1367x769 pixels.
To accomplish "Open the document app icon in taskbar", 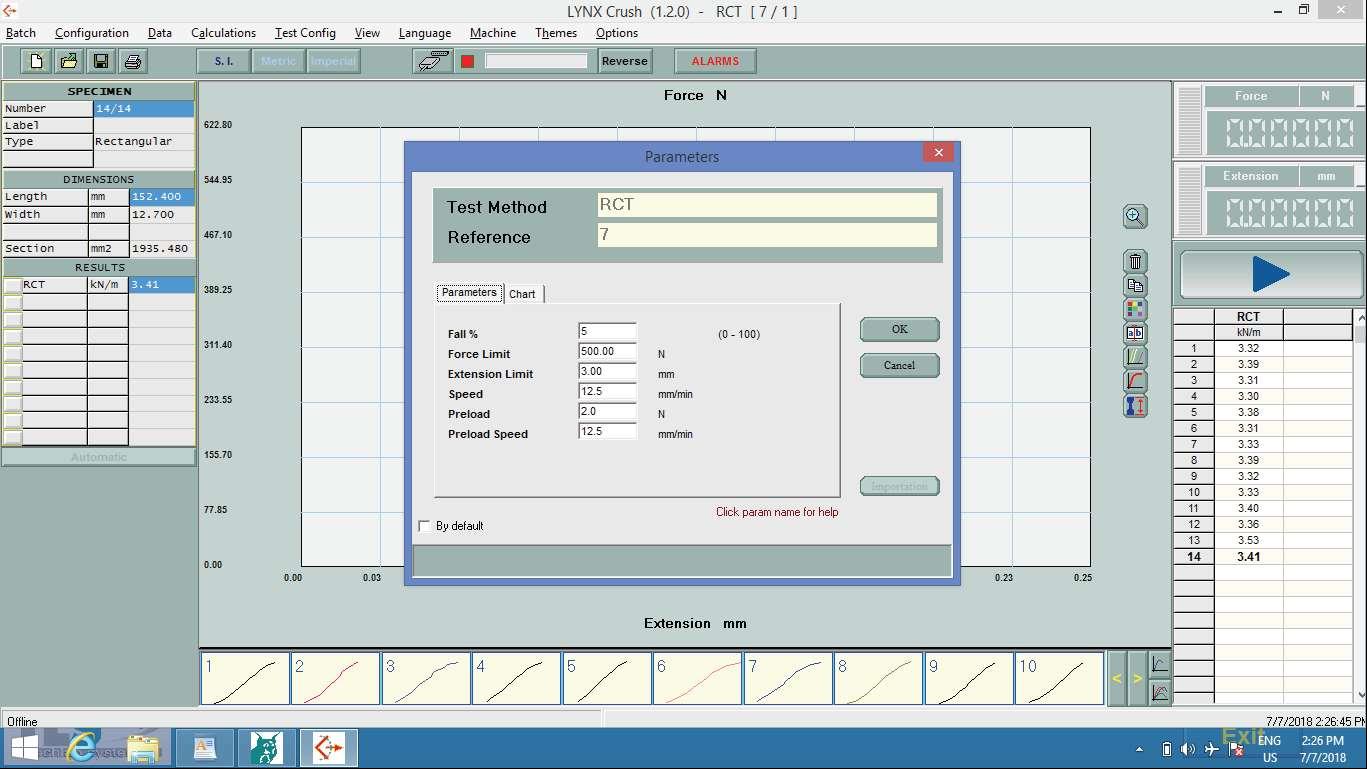I will point(205,748).
